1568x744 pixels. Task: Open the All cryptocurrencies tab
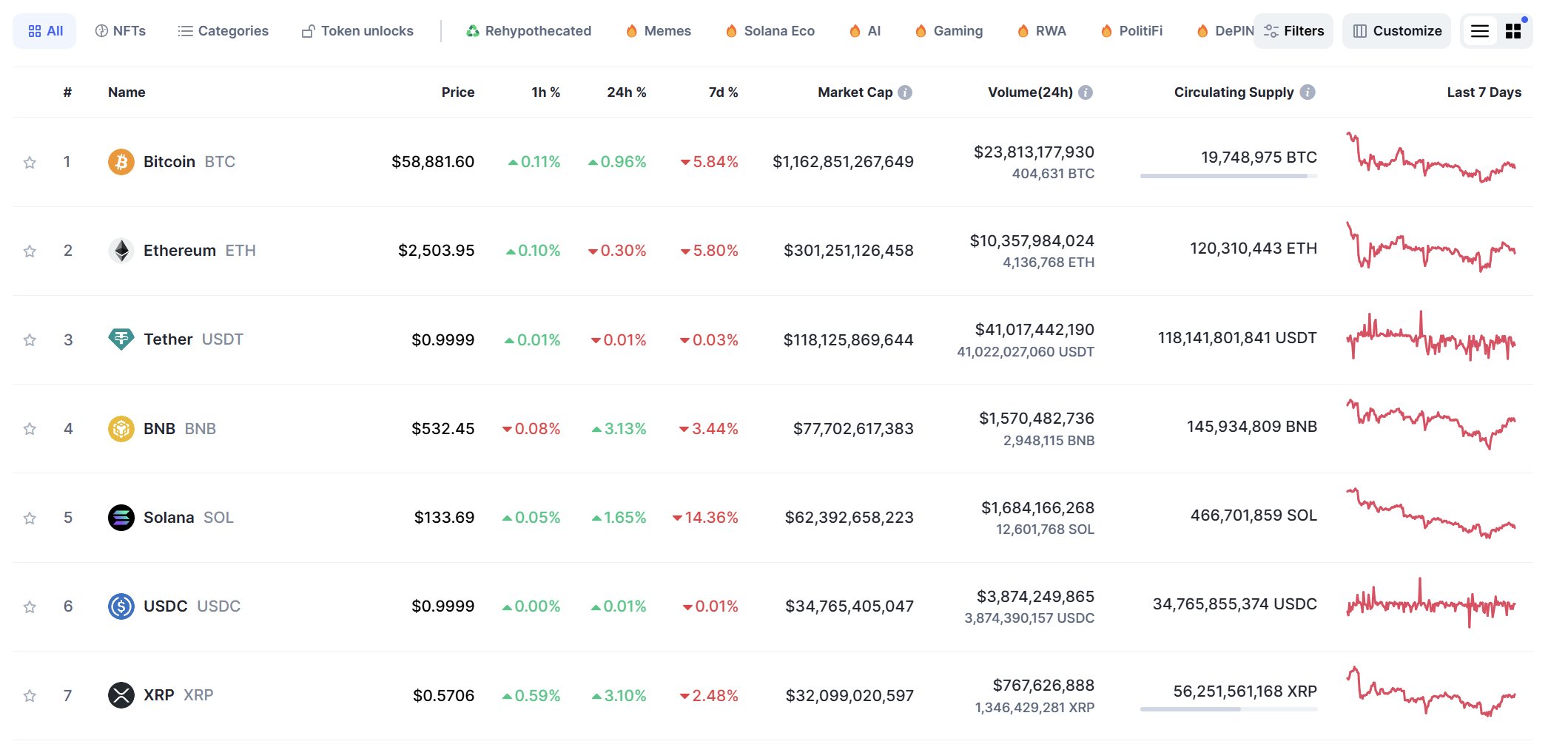pos(44,31)
